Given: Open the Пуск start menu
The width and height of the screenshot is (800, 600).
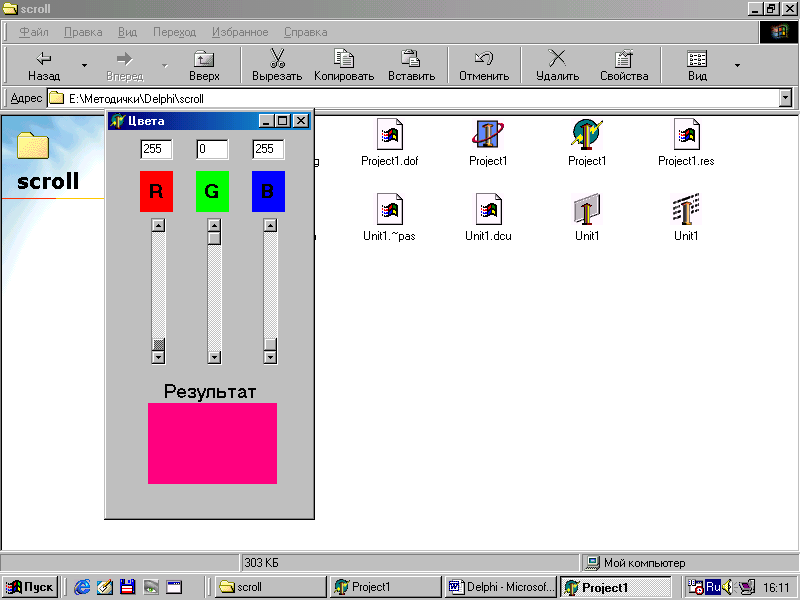Looking at the screenshot, I should coord(30,587).
